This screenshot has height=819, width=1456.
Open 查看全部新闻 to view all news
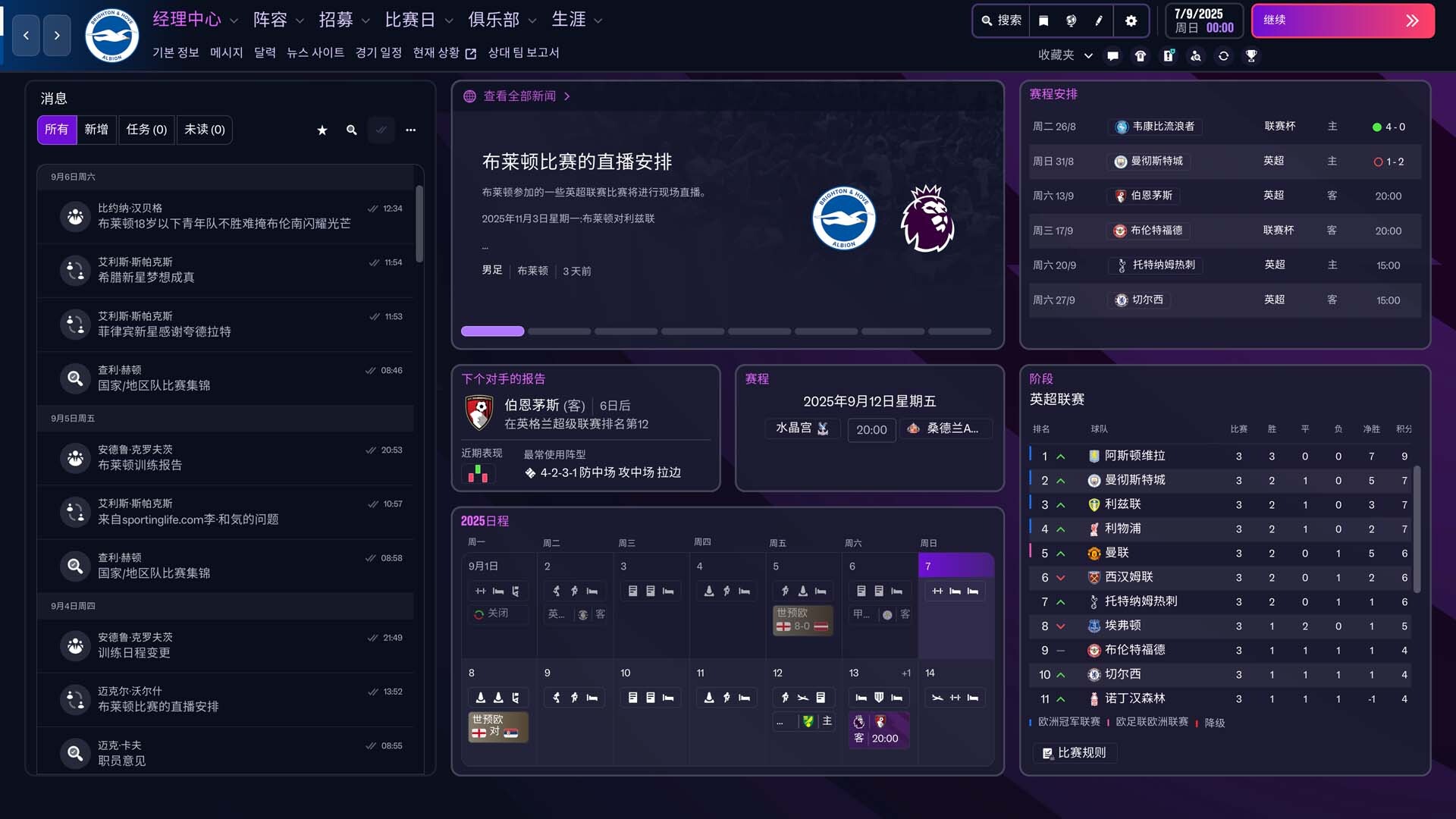point(520,96)
